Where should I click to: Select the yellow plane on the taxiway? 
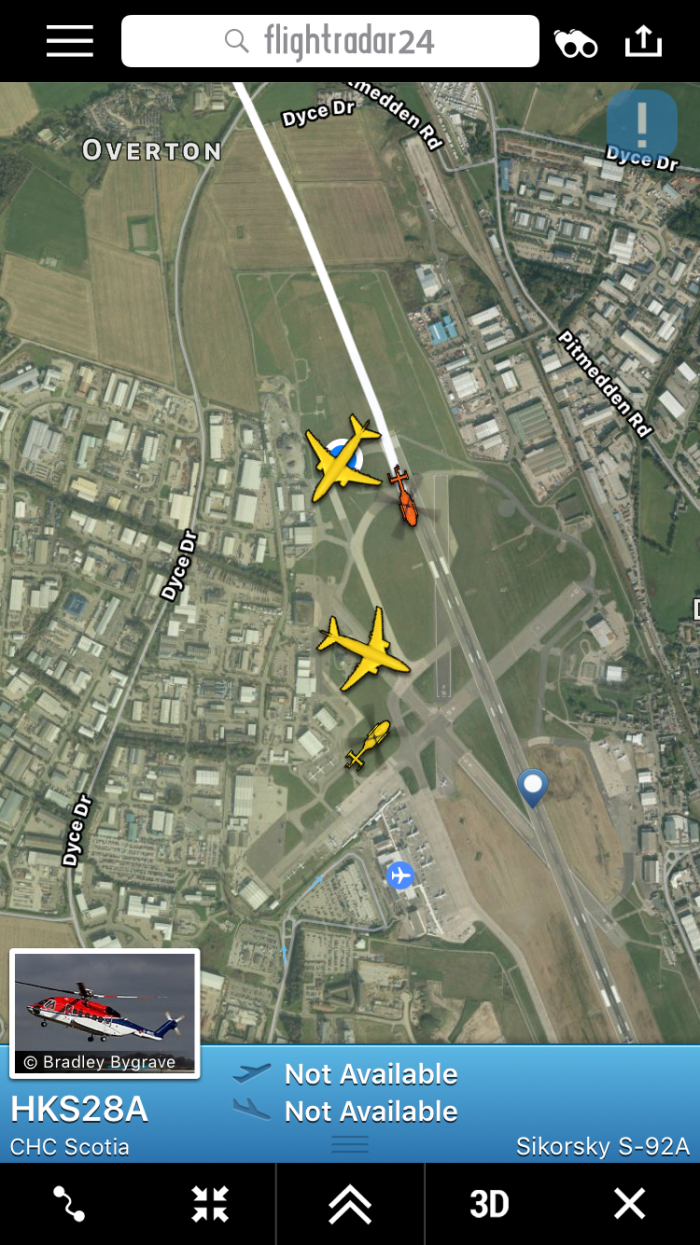363,649
